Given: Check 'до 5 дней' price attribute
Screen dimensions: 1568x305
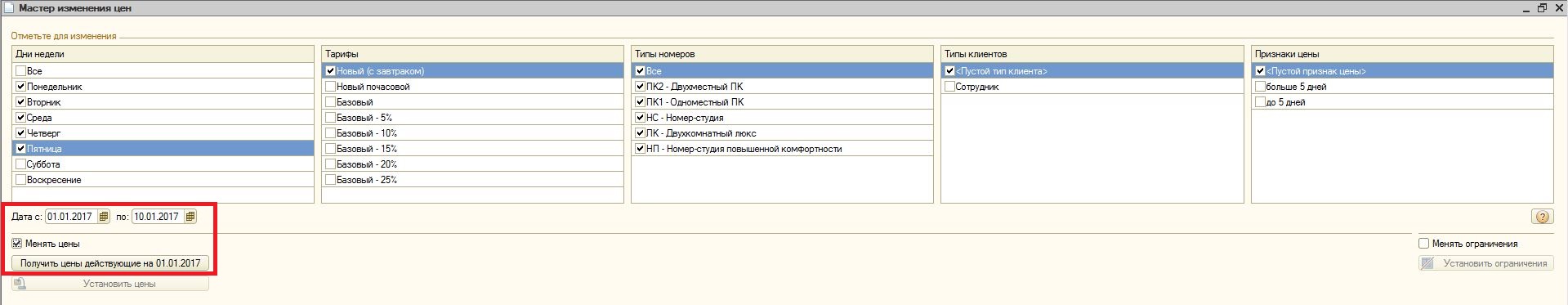Looking at the screenshot, I should (1260, 102).
